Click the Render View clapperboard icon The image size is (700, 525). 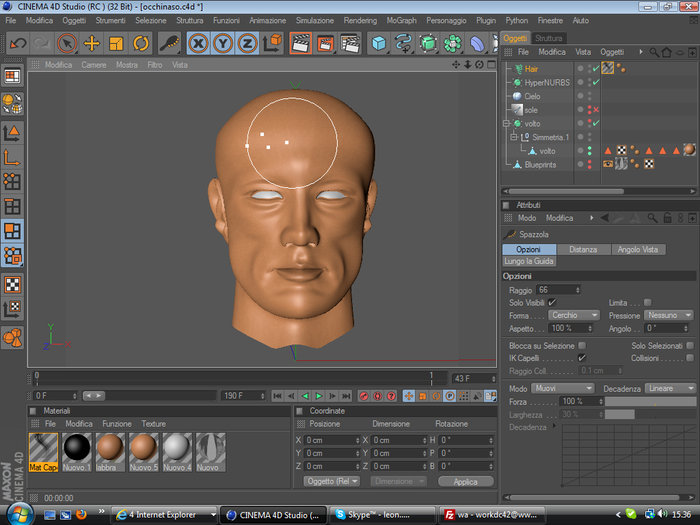tap(300, 44)
